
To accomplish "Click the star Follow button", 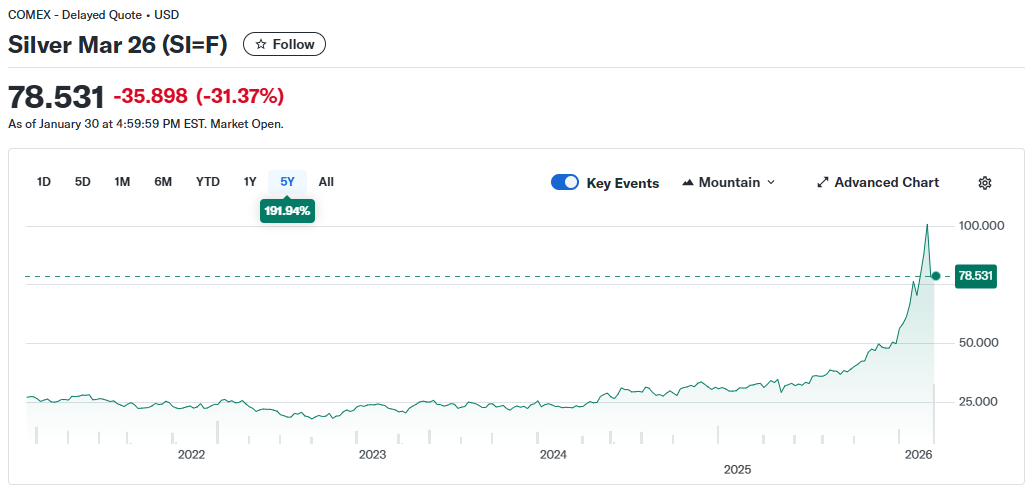I will tap(284, 44).
